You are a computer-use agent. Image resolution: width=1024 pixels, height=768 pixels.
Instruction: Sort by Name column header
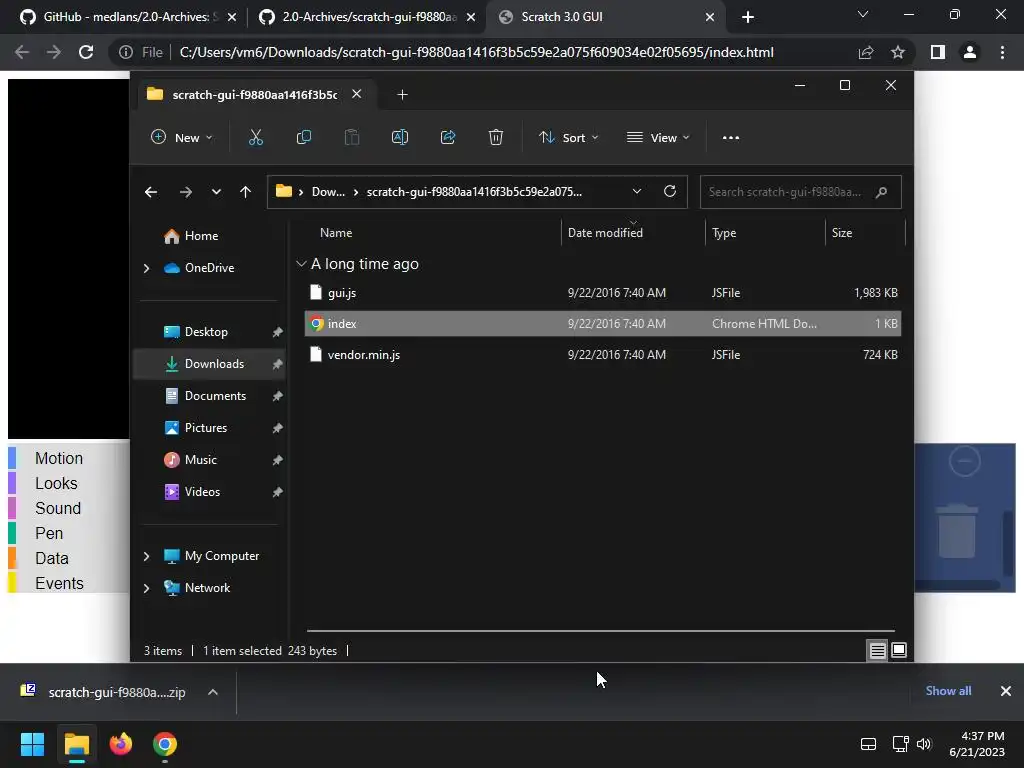click(336, 232)
